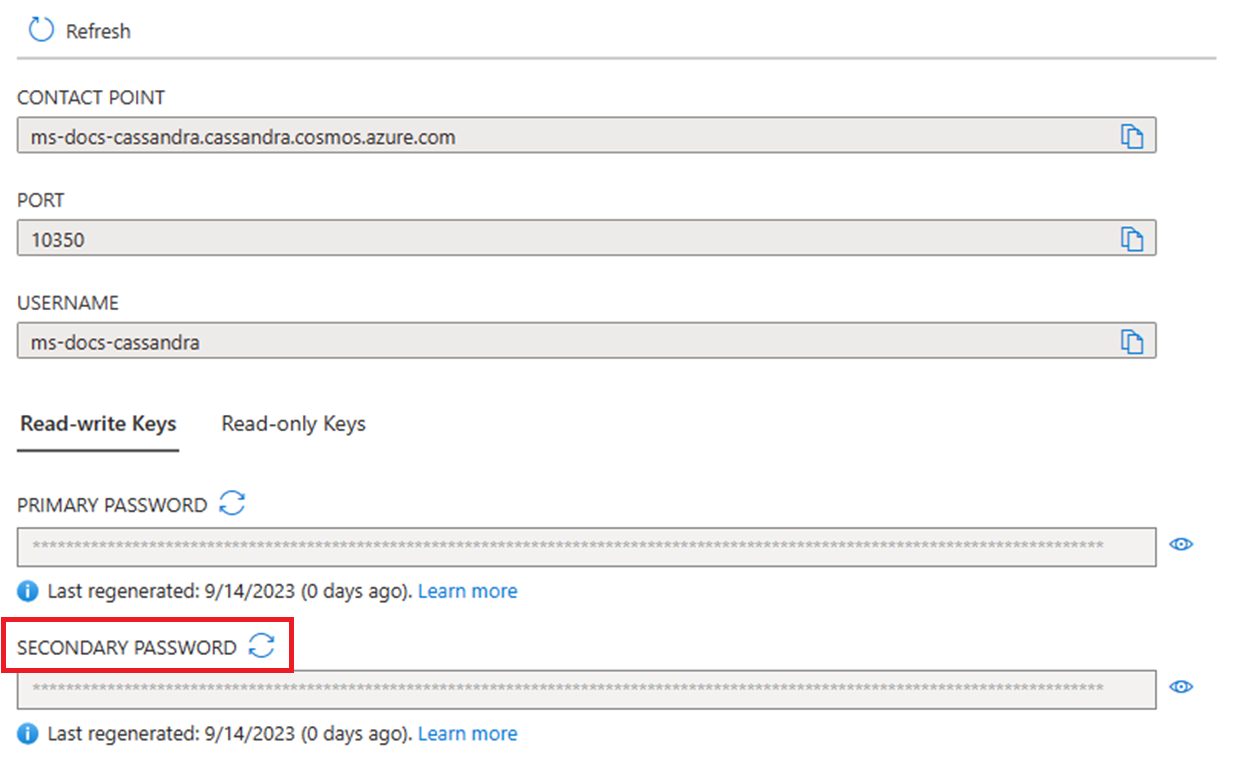Image resolution: width=1238 pixels, height=771 pixels.
Task: Select the Read-write Keys tab
Action: pyautogui.click(x=98, y=424)
